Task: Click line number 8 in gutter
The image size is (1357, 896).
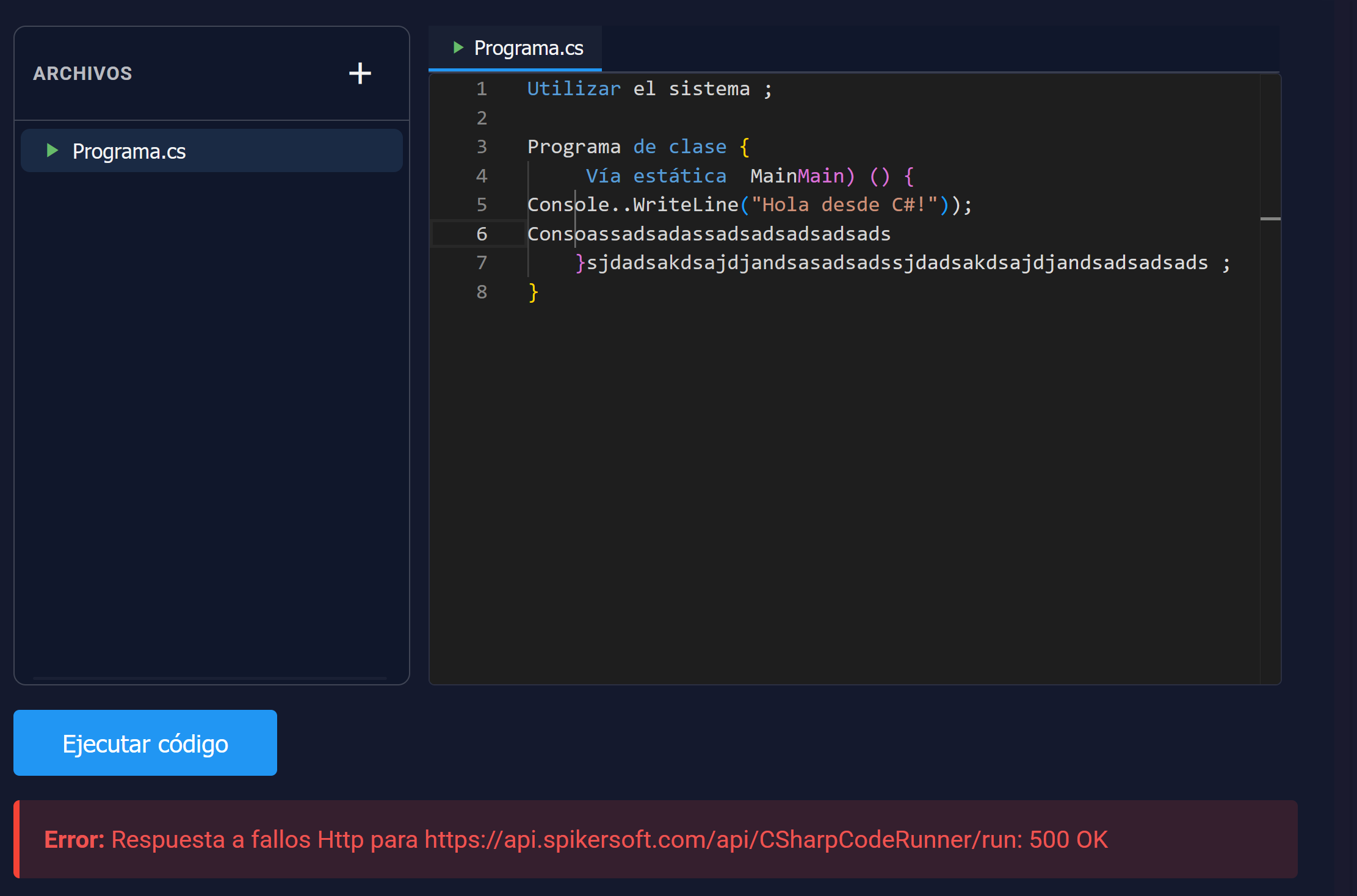Action: click(482, 292)
